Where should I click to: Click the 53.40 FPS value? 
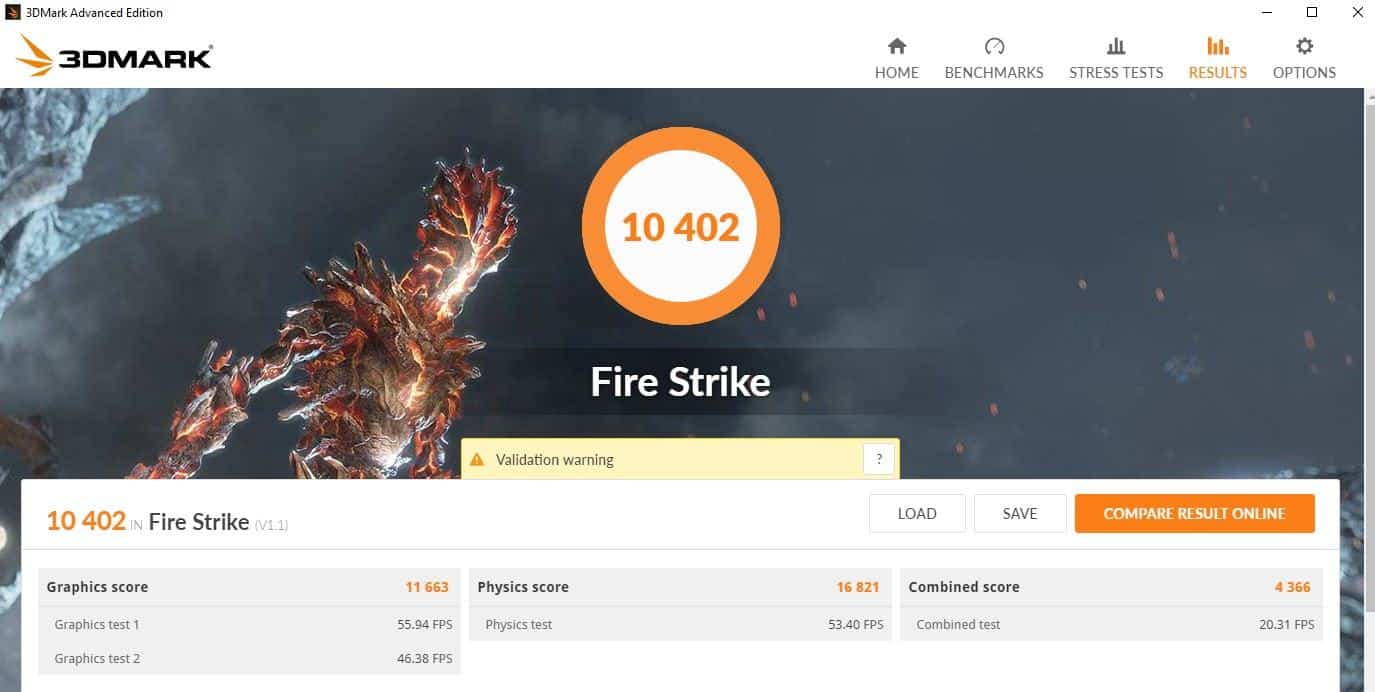pos(856,624)
